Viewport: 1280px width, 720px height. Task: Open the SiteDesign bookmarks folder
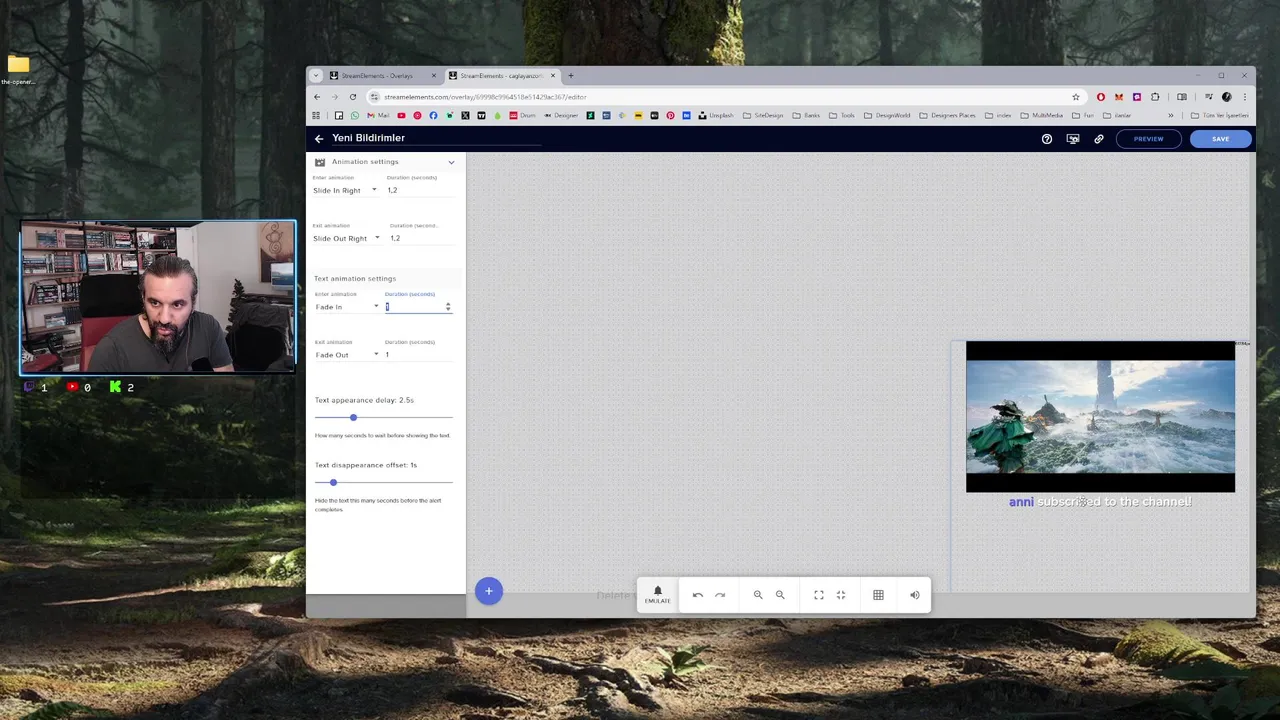coord(763,116)
